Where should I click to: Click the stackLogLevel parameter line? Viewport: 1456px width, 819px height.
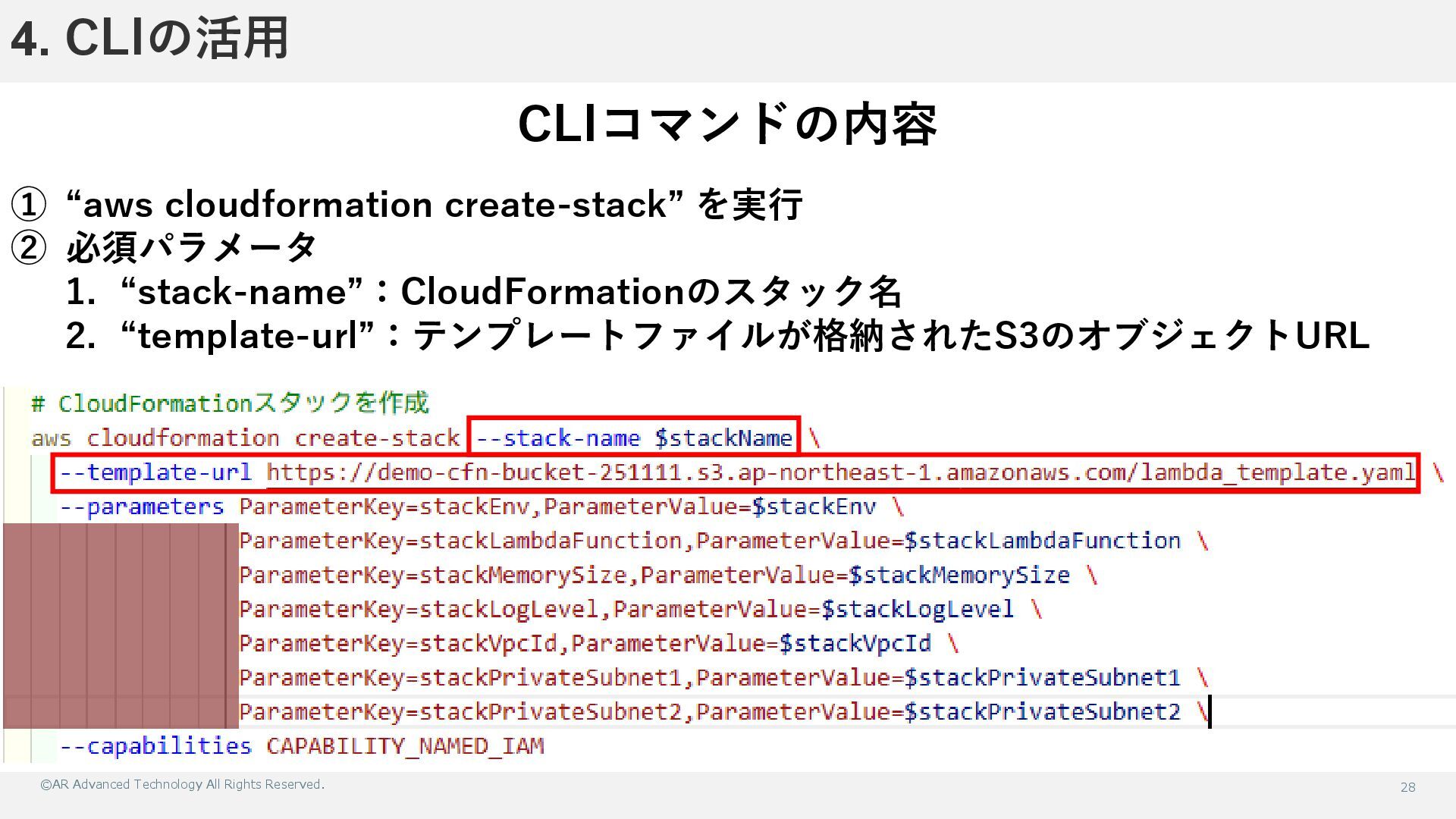pos(626,609)
